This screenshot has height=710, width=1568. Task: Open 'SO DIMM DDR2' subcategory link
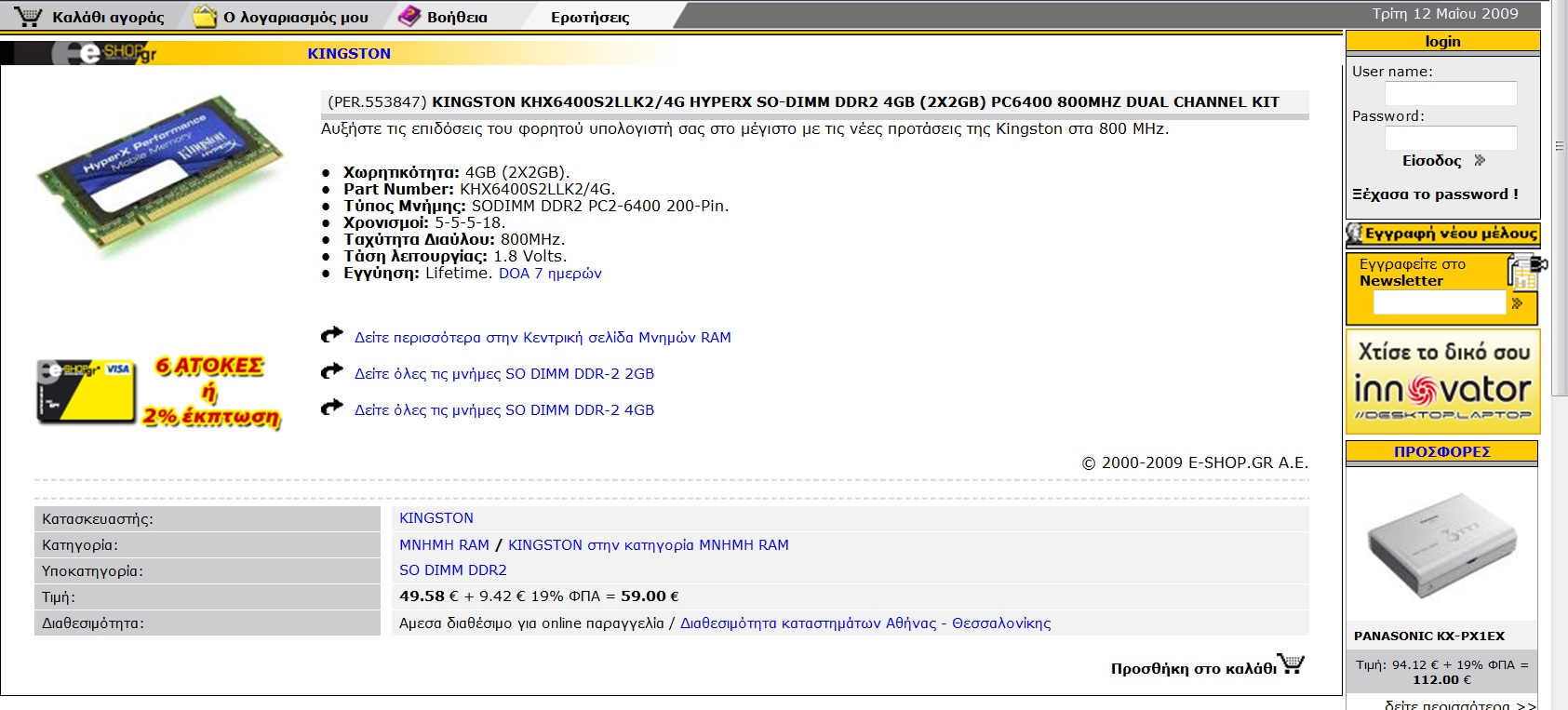click(x=453, y=569)
